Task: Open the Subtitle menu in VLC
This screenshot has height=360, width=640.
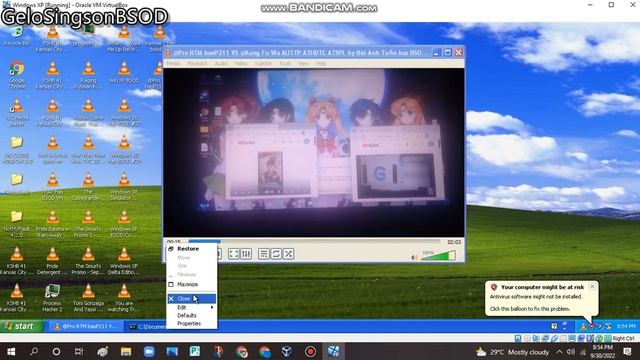Action: (x=263, y=64)
